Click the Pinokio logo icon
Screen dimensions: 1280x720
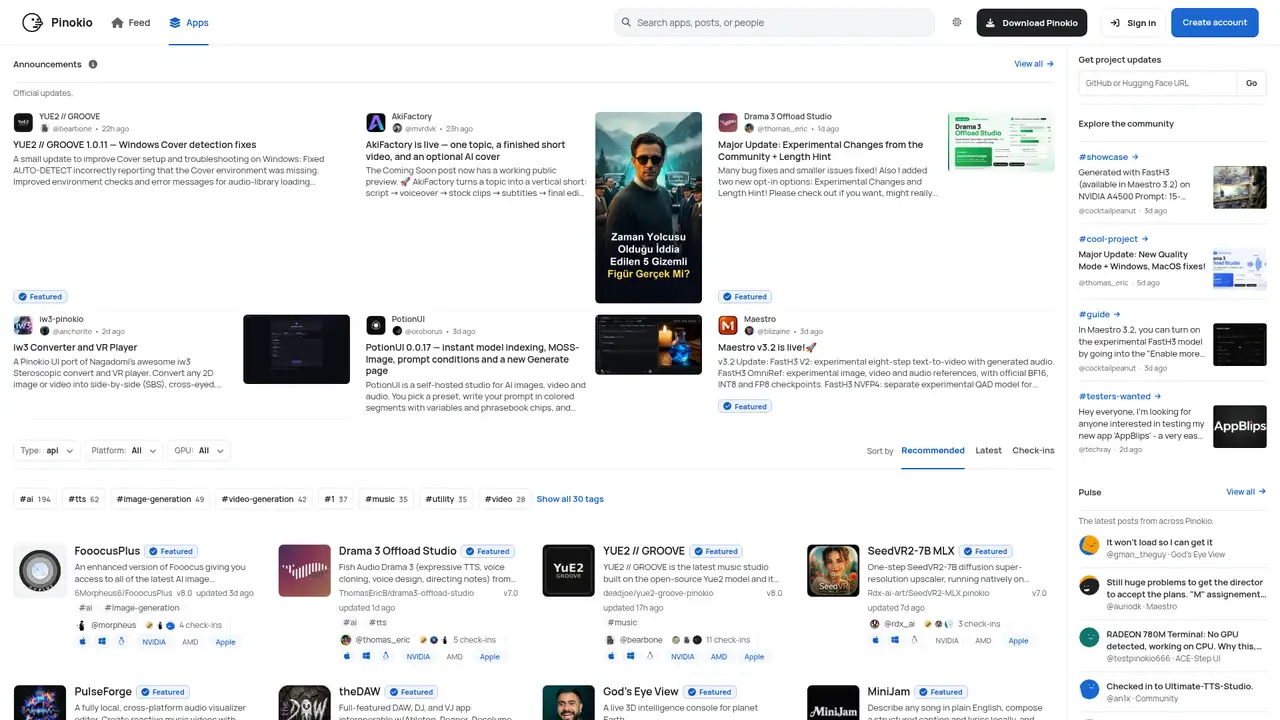[32, 22]
